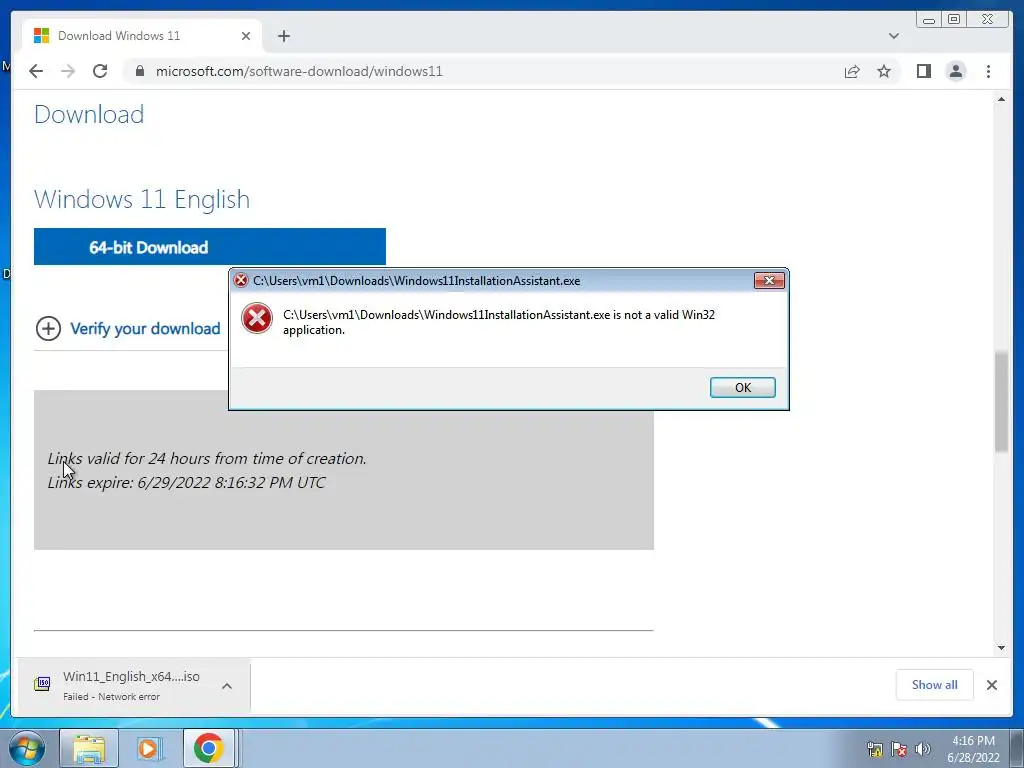
Task: Click the page scrollbar up arrow
Action: [x=1001, y=99]
